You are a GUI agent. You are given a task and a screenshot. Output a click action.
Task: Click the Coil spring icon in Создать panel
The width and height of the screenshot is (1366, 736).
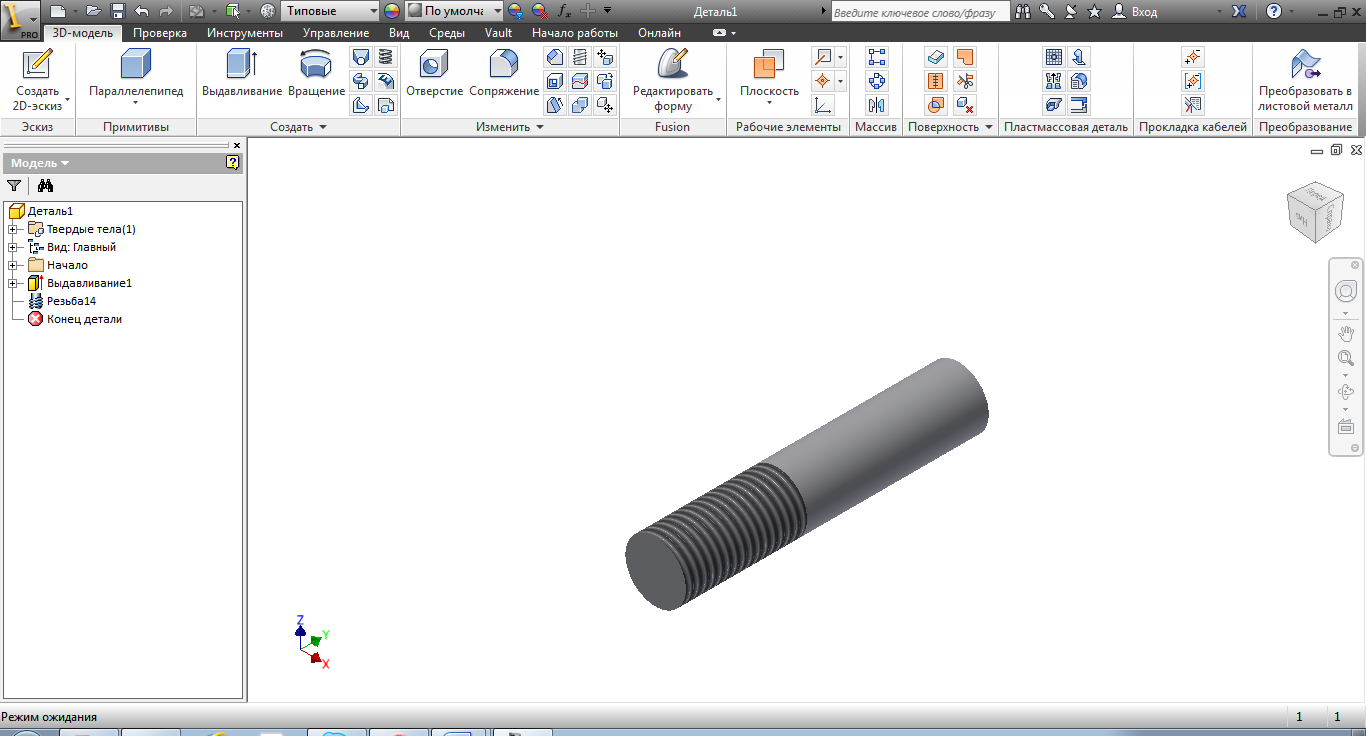385,57
